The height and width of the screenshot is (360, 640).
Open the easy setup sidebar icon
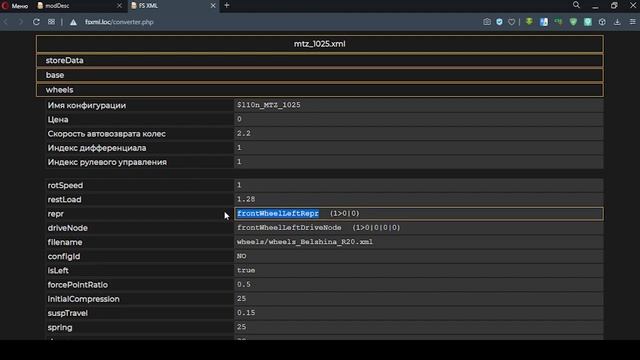pos(632,22)
